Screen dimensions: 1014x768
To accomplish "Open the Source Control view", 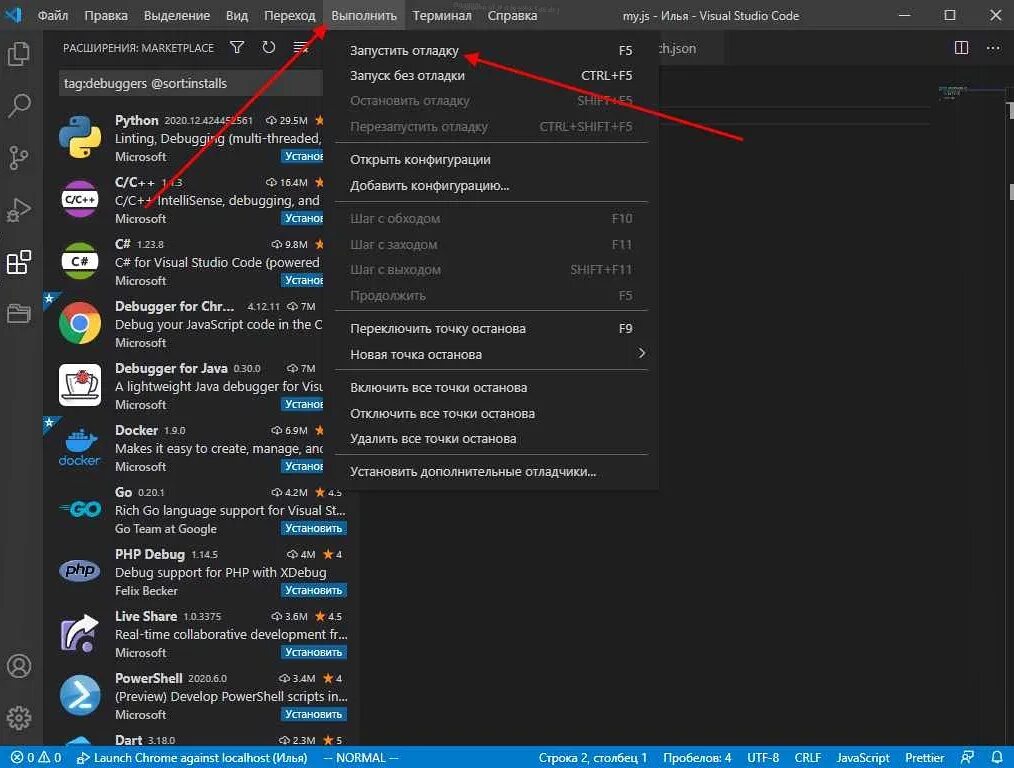I will [x=19, y=157].
